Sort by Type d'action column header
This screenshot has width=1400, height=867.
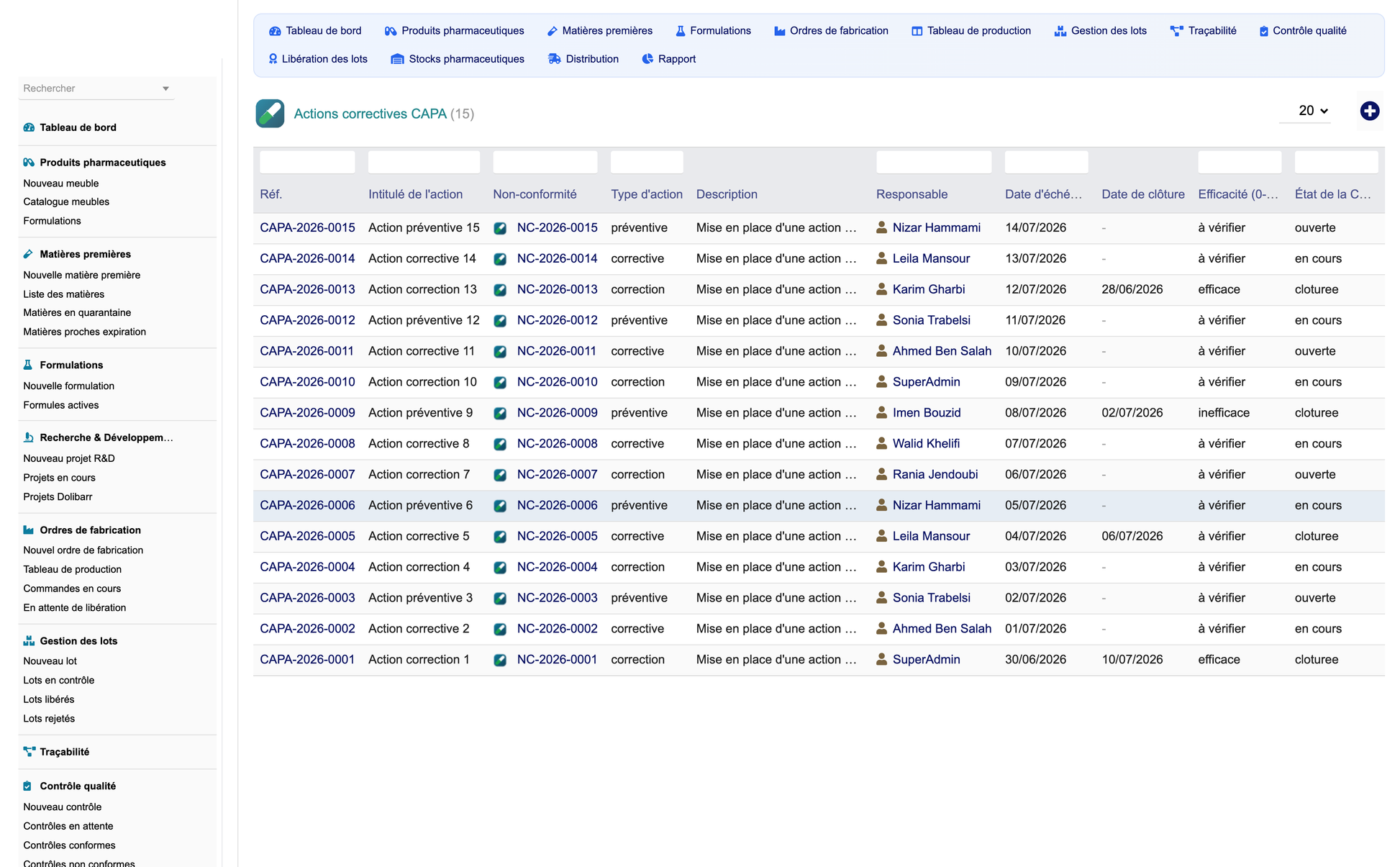647,194
